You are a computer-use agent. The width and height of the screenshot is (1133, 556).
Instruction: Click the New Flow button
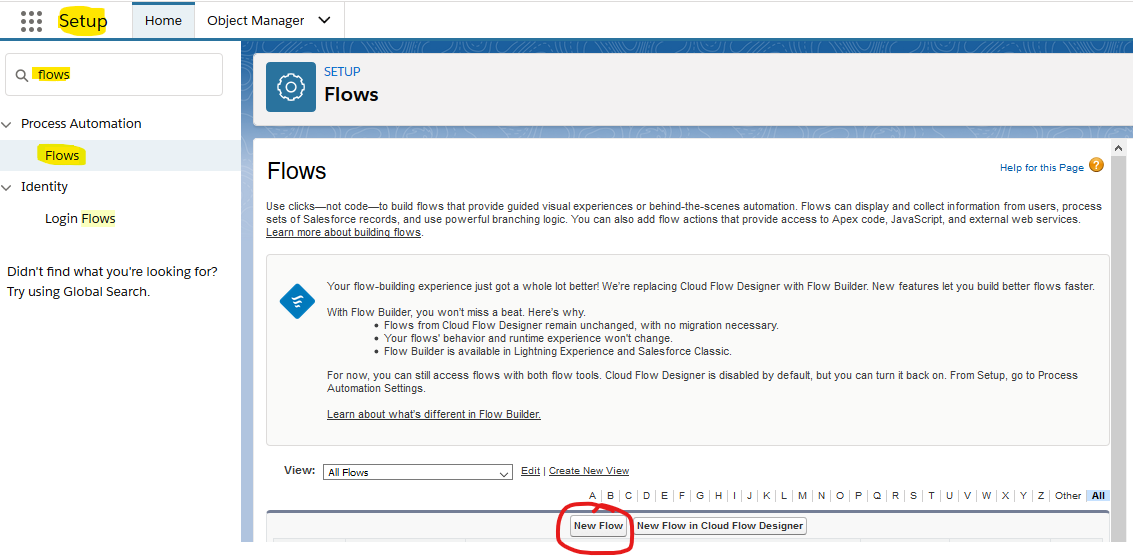(x=598, y=526)
